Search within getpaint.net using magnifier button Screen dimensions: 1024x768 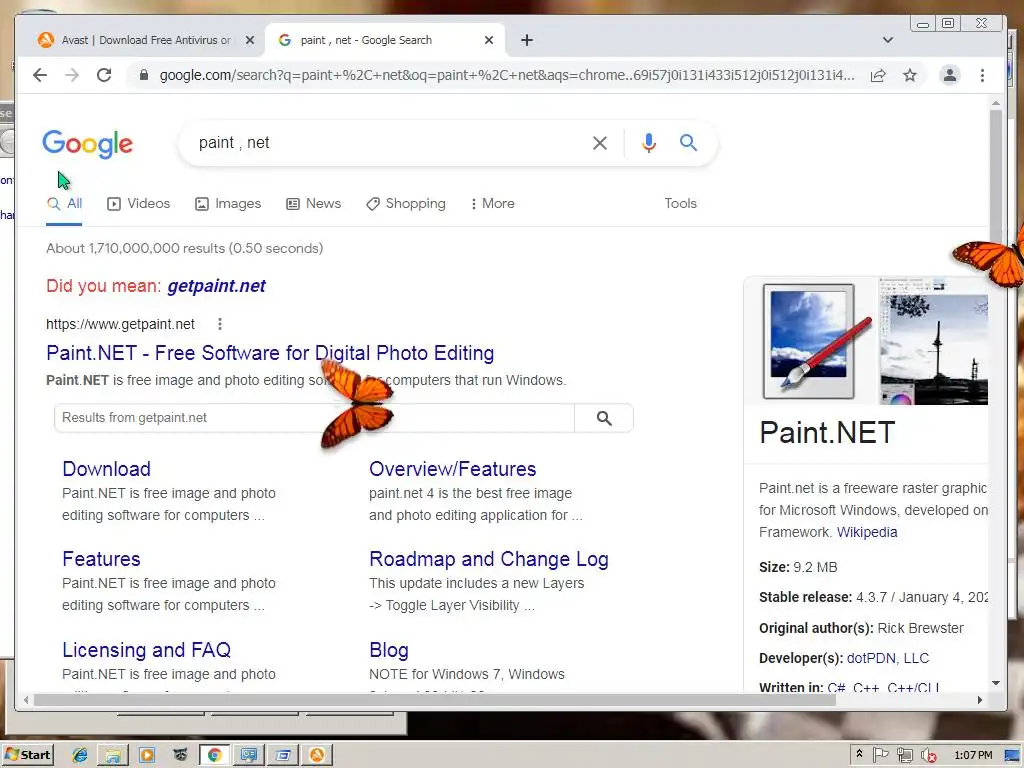click(604, 418)
